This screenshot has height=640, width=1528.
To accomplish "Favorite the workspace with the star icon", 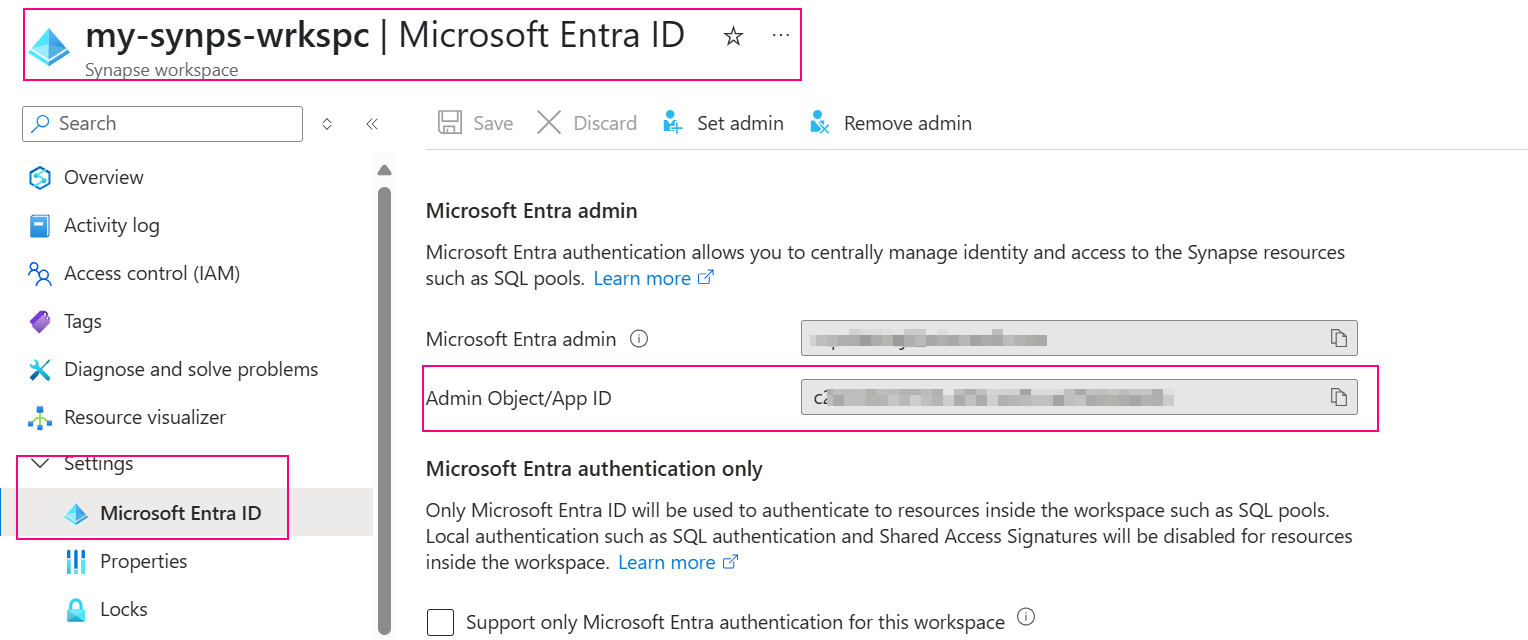I will coord(733,37).
